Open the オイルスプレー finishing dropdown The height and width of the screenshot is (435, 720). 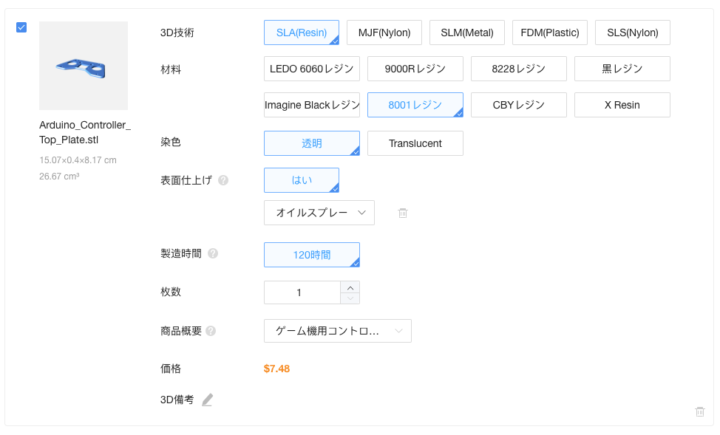[x=319, y=212]
